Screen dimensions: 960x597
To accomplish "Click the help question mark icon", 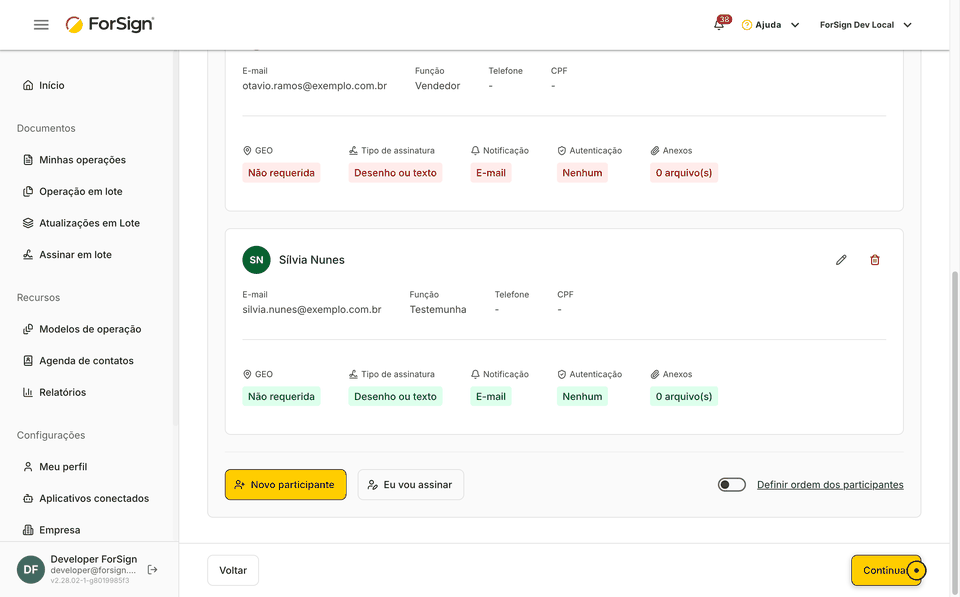I will tap(746, 25).
